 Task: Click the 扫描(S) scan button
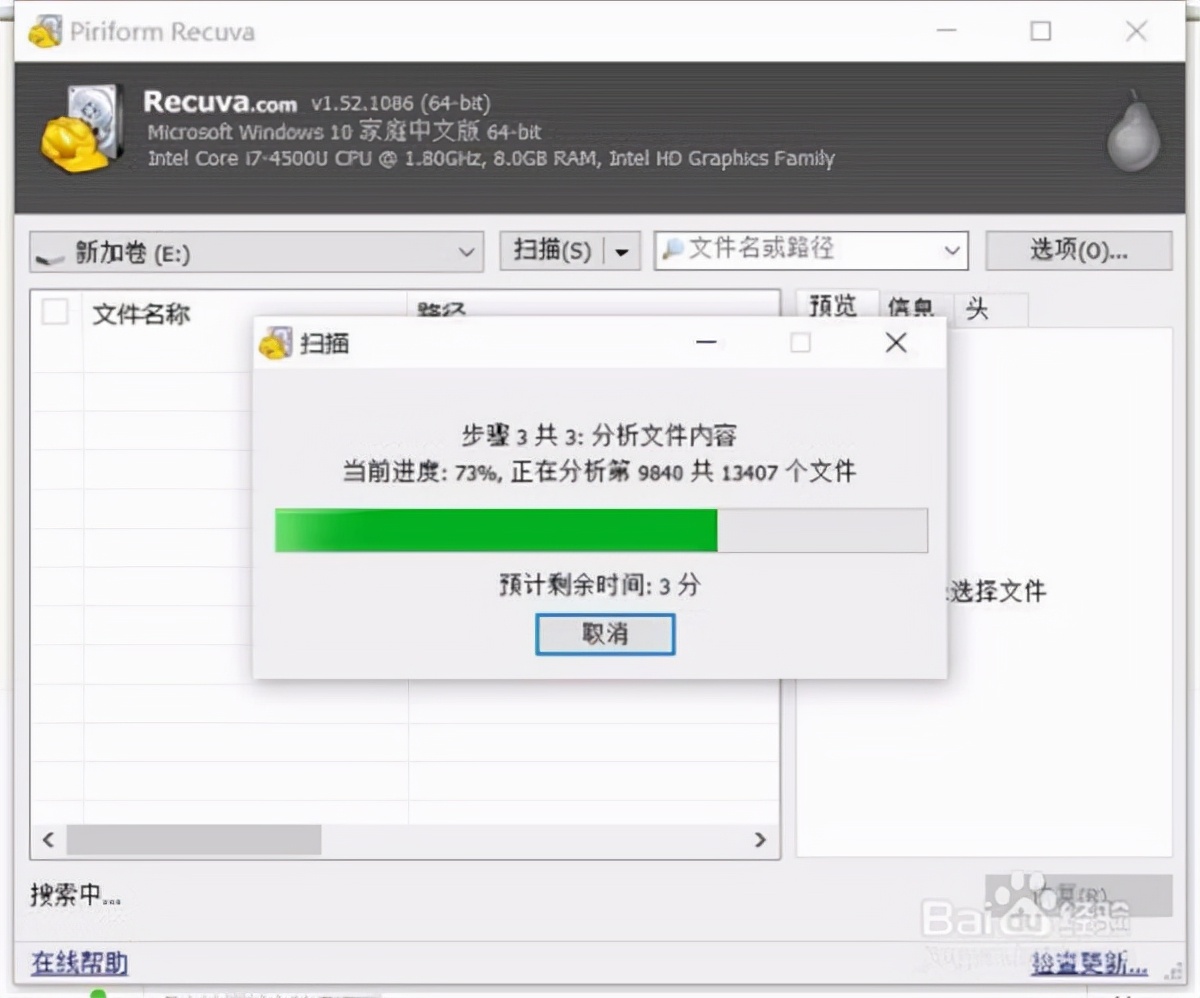[x=553, y=252]
